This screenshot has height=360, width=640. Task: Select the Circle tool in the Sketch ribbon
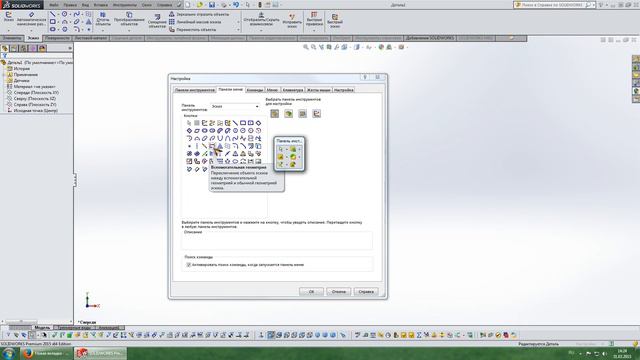(x=64, y=14)
